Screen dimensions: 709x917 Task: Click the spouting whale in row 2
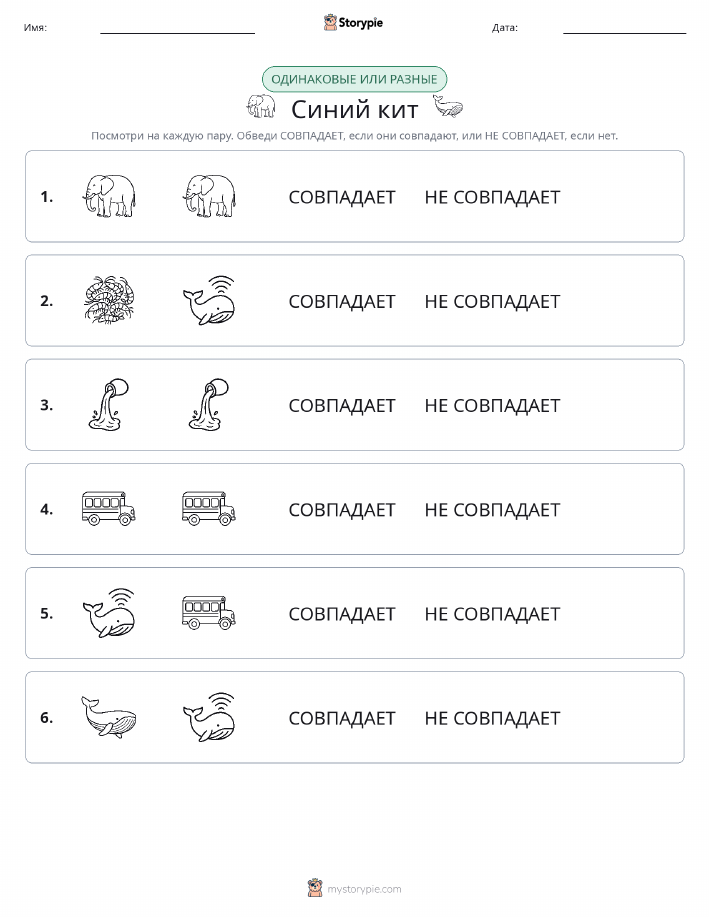click(x=209, y=301)
